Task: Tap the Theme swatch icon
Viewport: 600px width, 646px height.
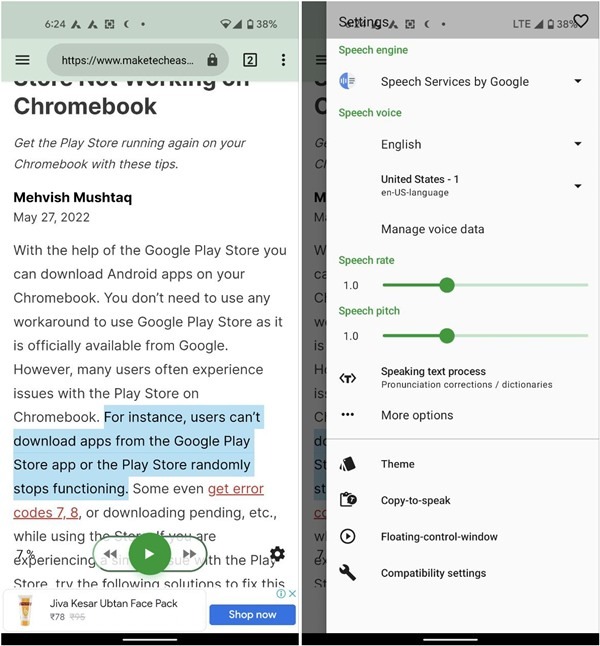Action: pos(347,464)
